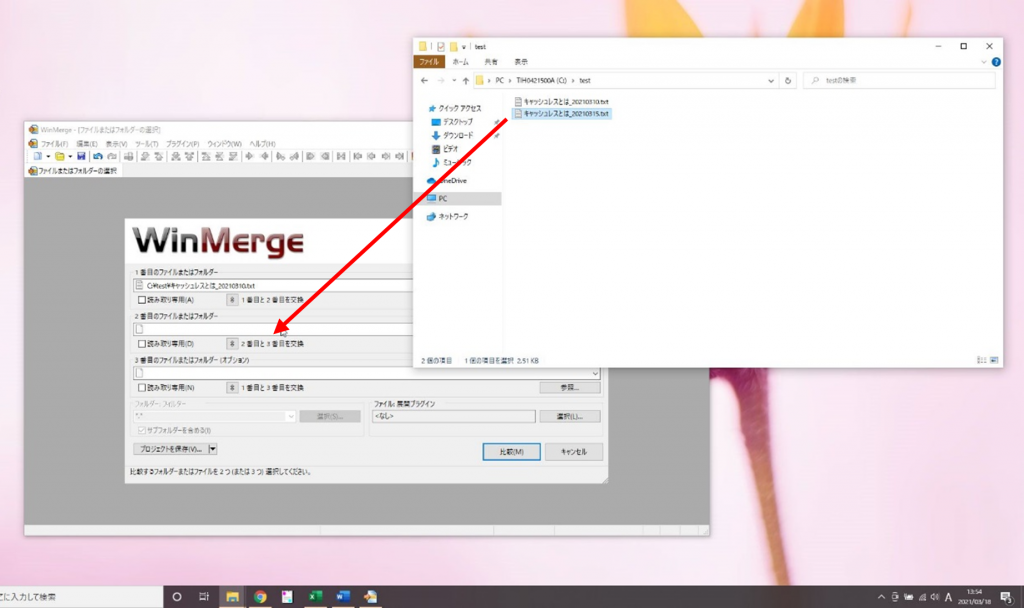Screen dimensions: 1024x608
Task: Click the greyed 選択(S)... filter button
Action: [330, 416]
